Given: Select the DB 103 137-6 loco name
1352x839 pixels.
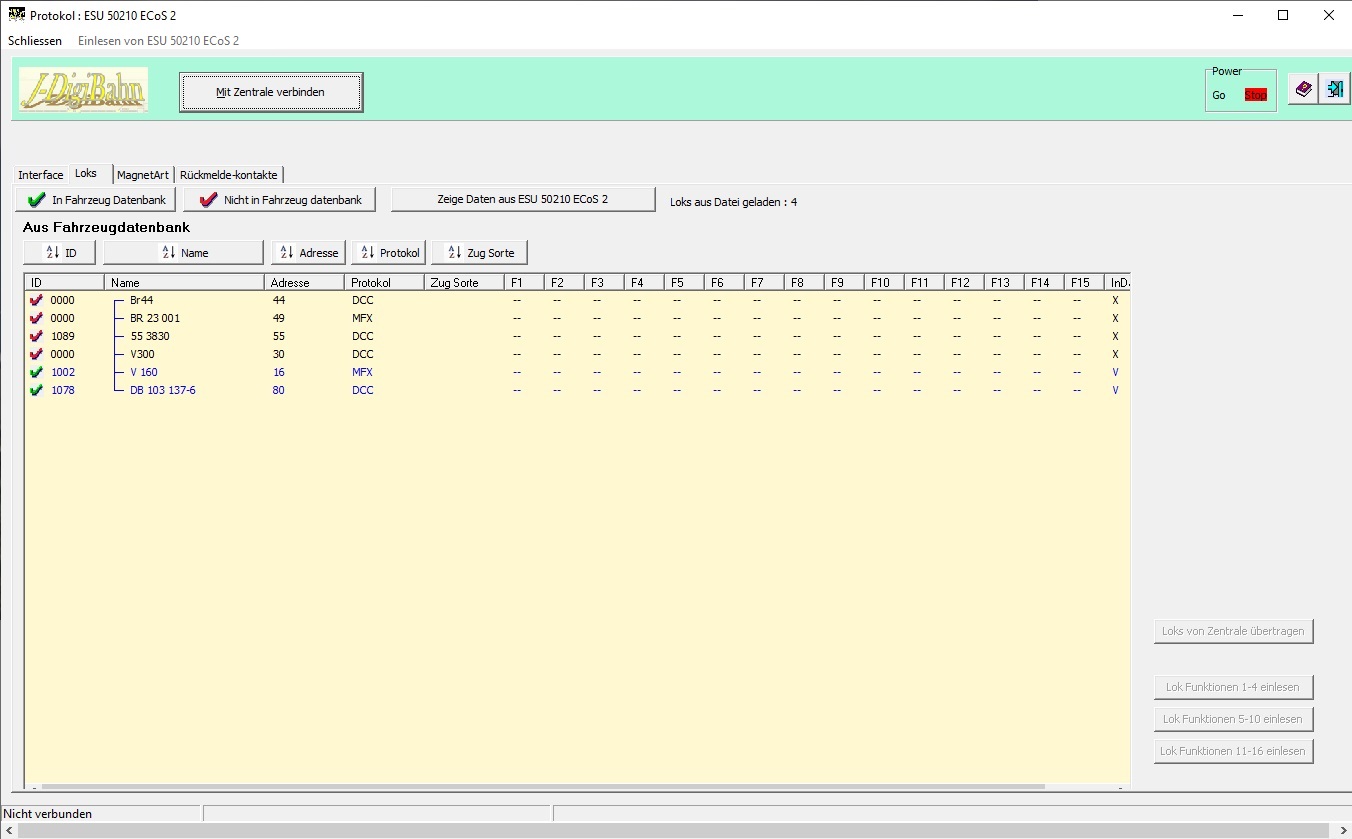Looking at the screenshot, I should coord(163,390).
